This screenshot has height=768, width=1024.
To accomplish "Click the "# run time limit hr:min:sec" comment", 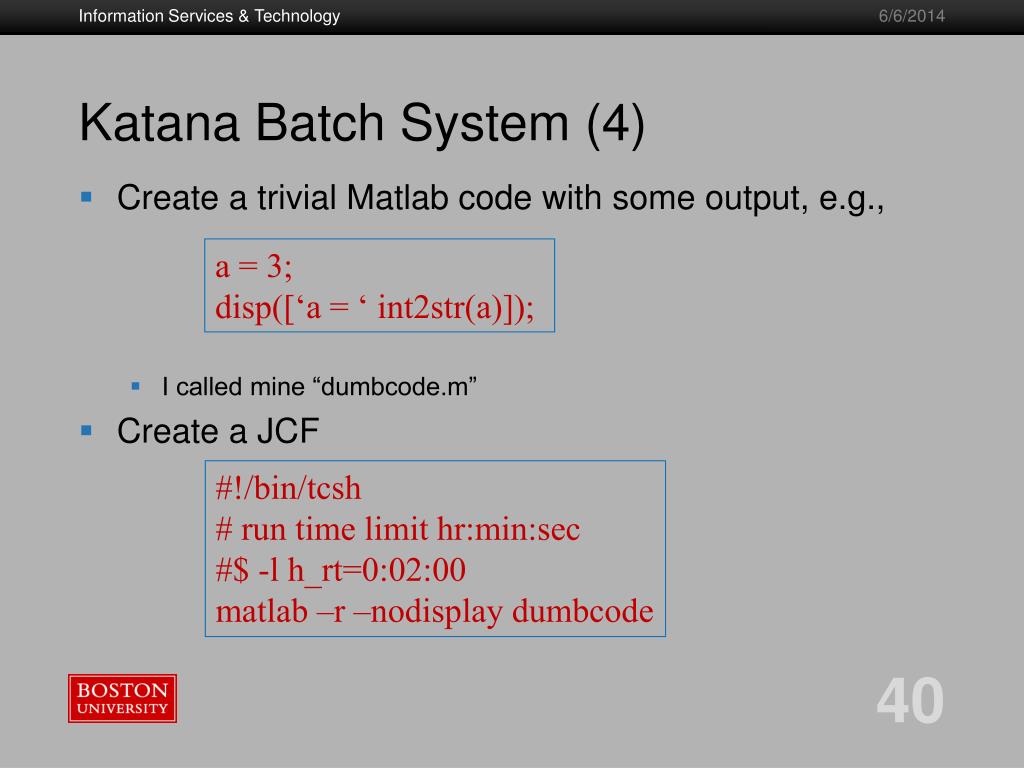I will point(398,529).
